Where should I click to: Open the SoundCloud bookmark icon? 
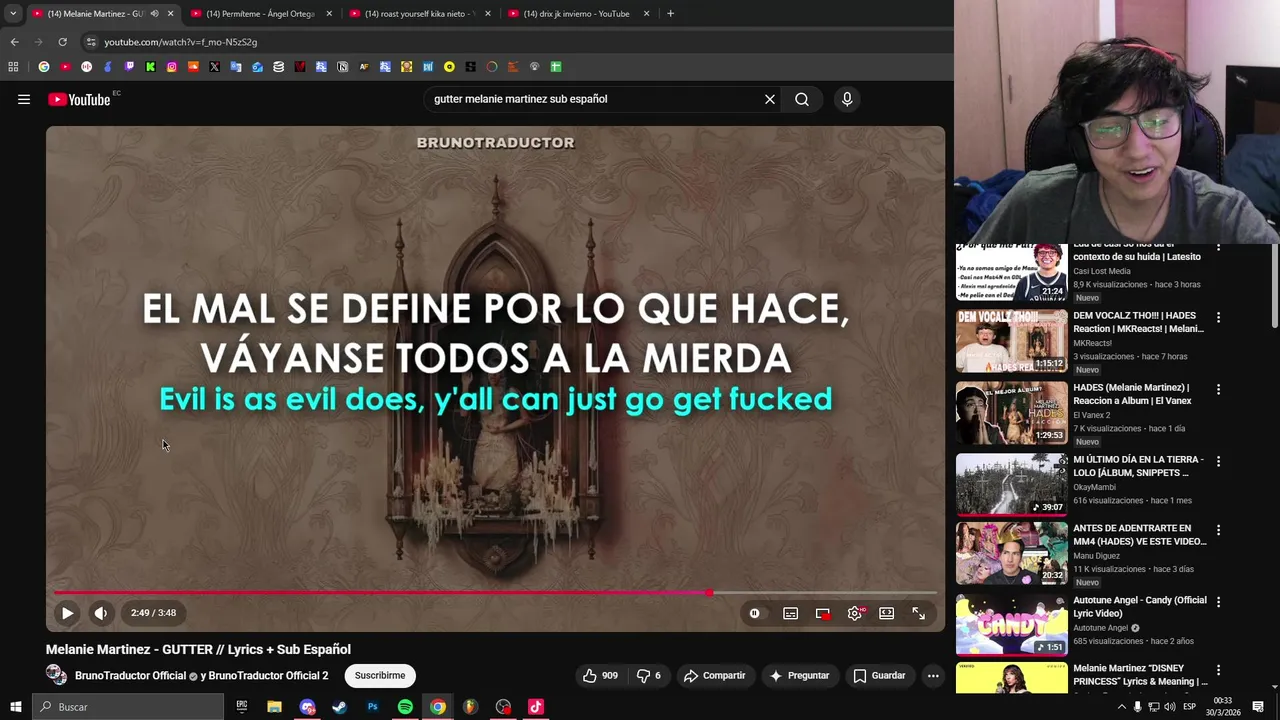[x=193, y=67]
